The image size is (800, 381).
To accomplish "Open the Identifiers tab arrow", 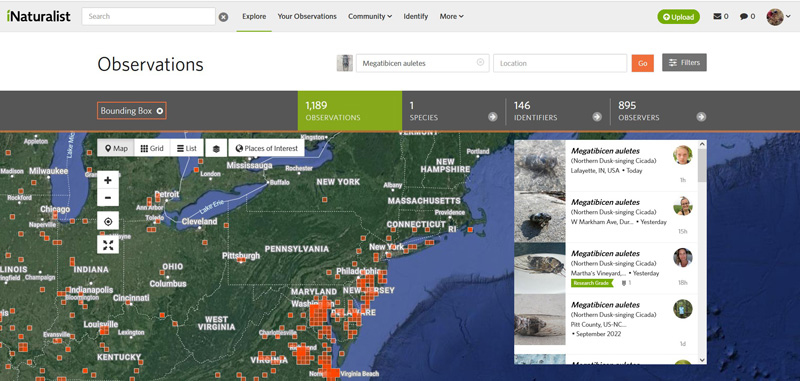I will point(597,117).
